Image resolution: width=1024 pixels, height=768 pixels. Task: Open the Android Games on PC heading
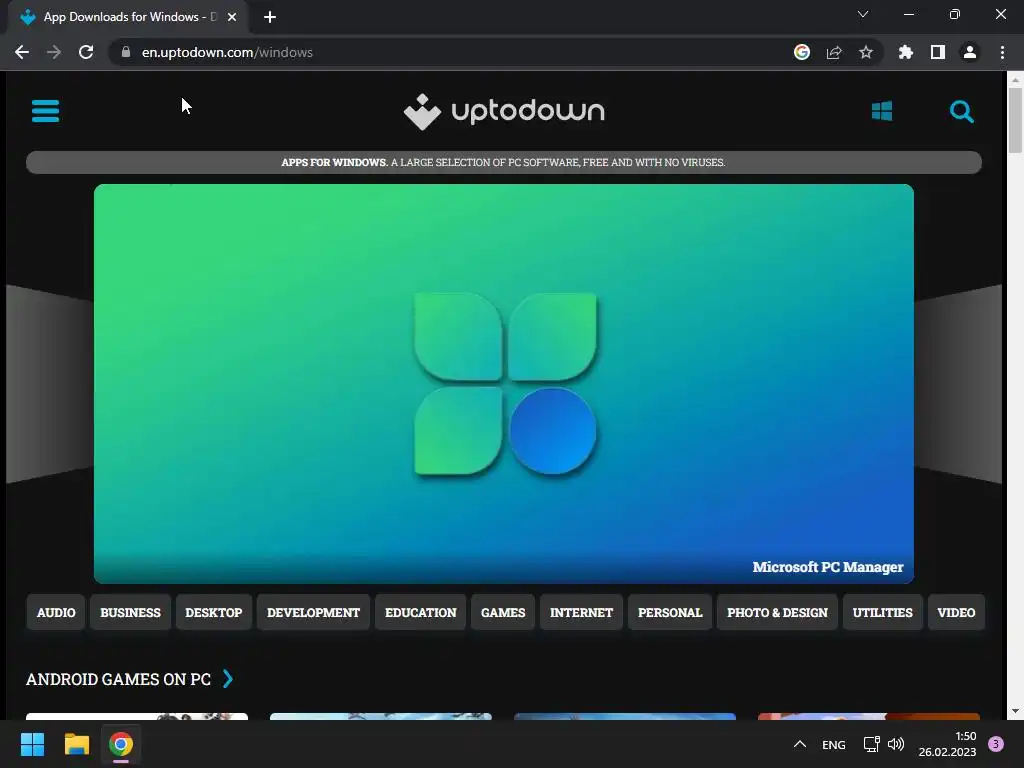[x=118, y=679]
